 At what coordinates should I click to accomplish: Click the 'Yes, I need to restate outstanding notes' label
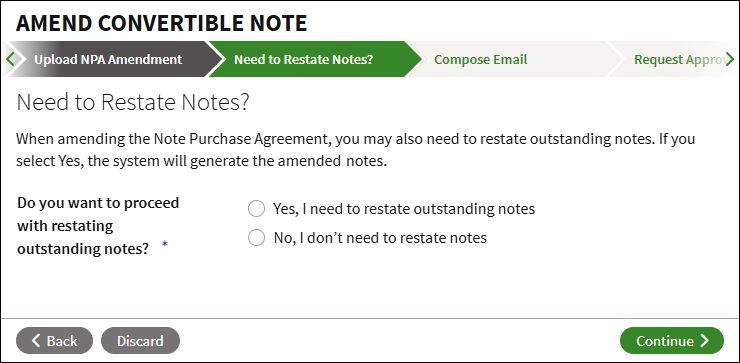(x=404, y=209)
